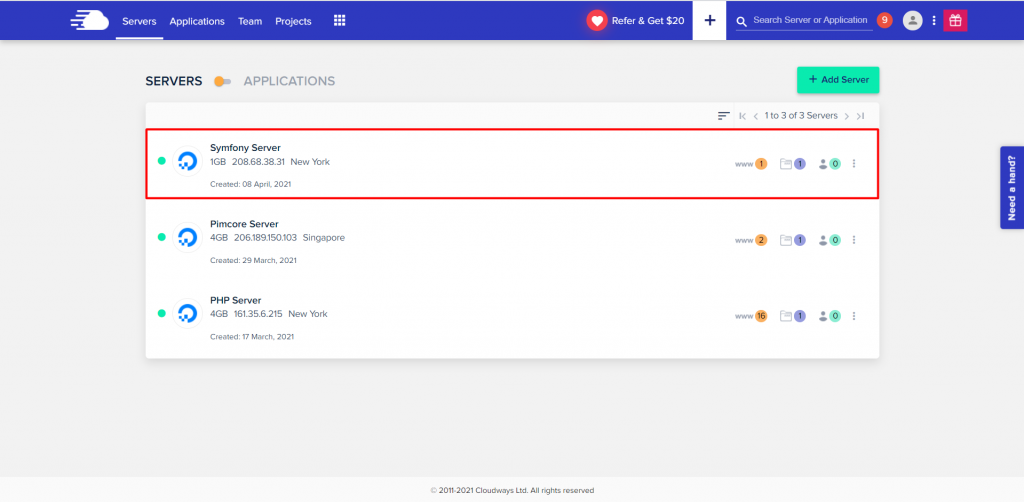Open the user profile avatar

pos(912,20)
